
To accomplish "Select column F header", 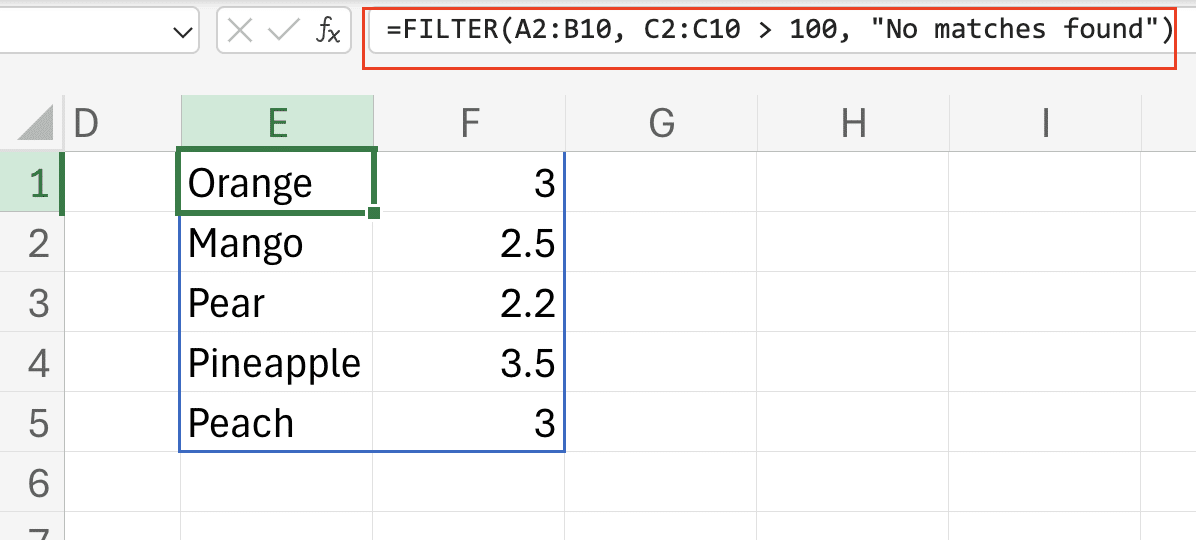I will point(468,122).
